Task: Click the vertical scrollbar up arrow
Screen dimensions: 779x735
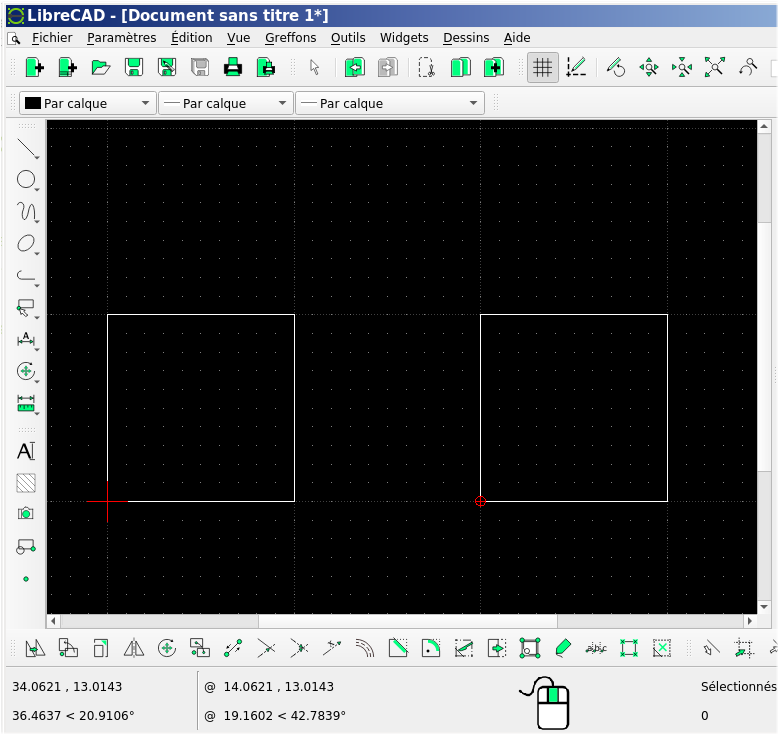Action: (764, 126)
